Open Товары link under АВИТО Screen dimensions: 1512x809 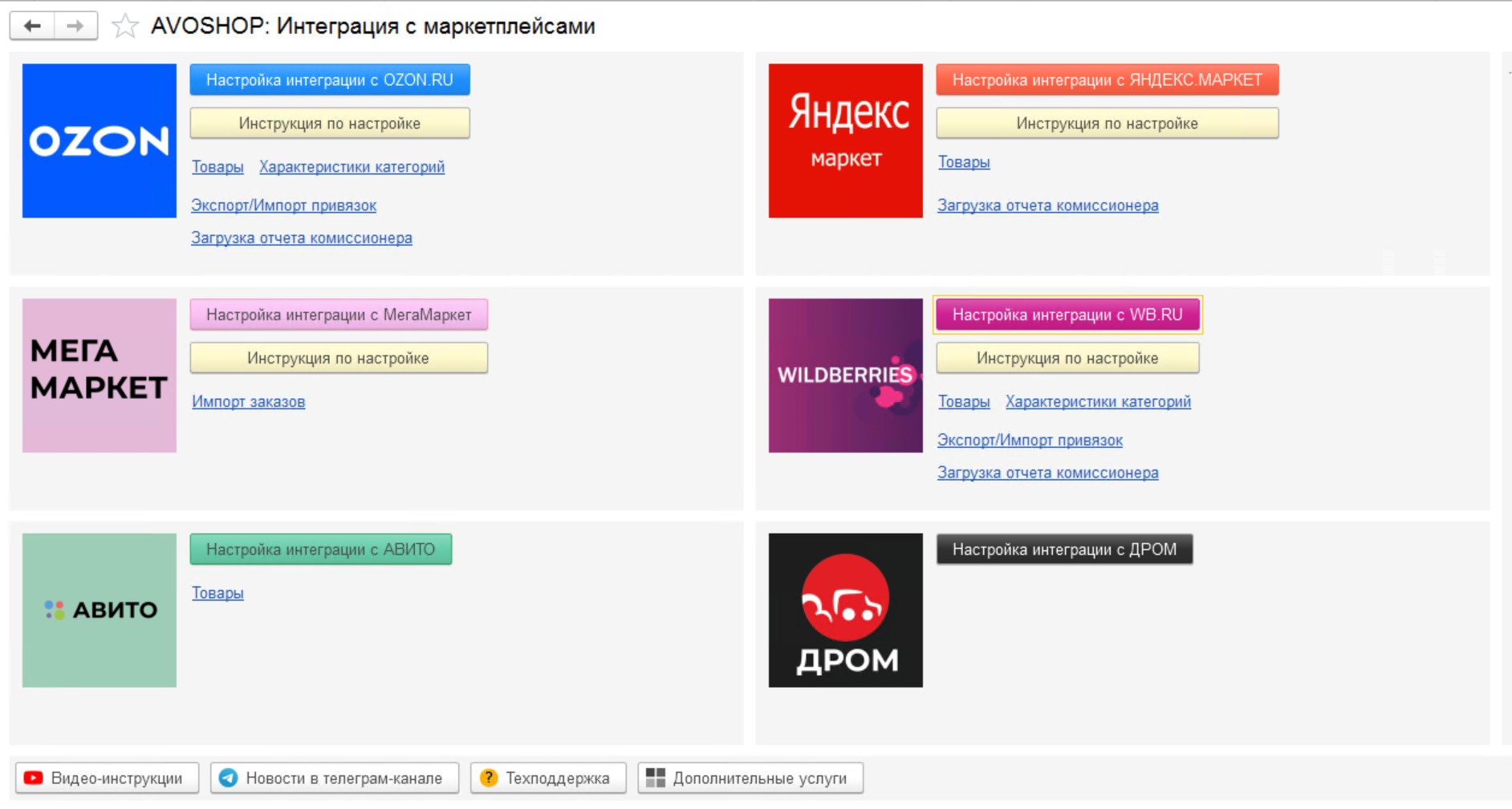217,593
